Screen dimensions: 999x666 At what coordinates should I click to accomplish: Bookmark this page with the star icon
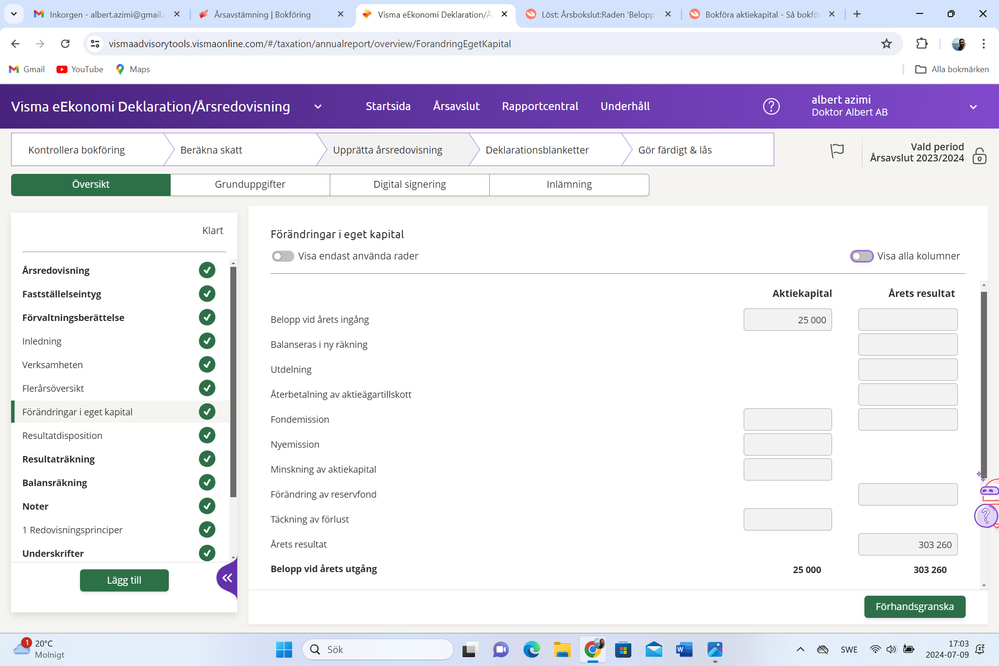tap(886, 44)
